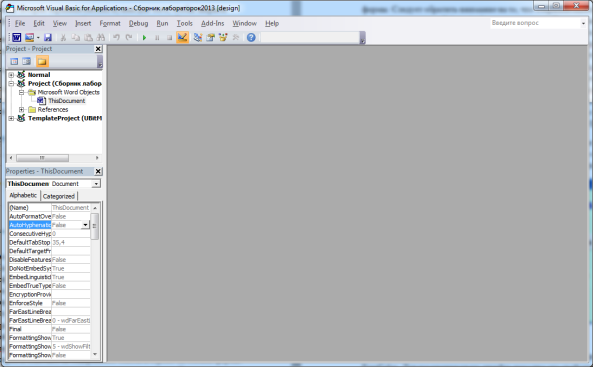Collapse the Microsoft Word Objects folder
The height and width of the screenshot is (367, 593).
click(x=22, y=92)
